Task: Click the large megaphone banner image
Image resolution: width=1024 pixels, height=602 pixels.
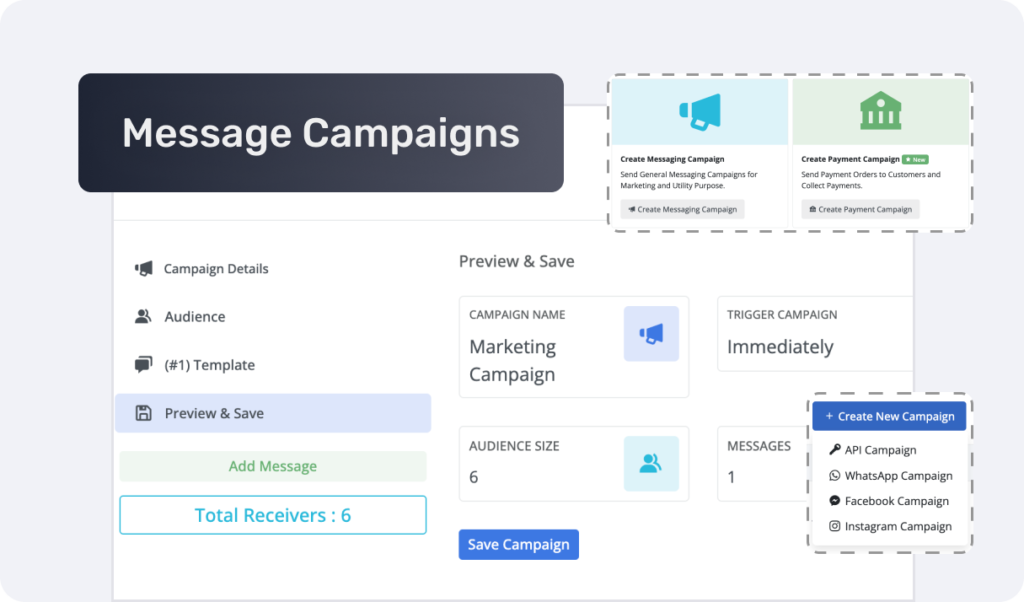Action: 699,111
